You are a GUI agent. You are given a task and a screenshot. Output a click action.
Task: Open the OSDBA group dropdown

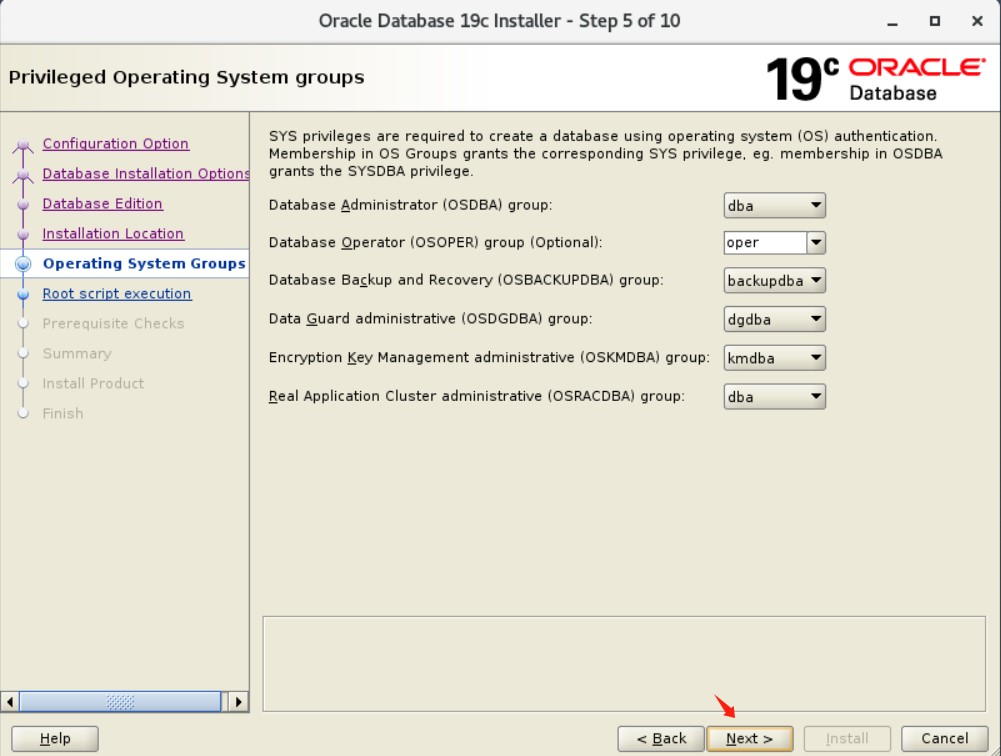click(x=774, y=206)
